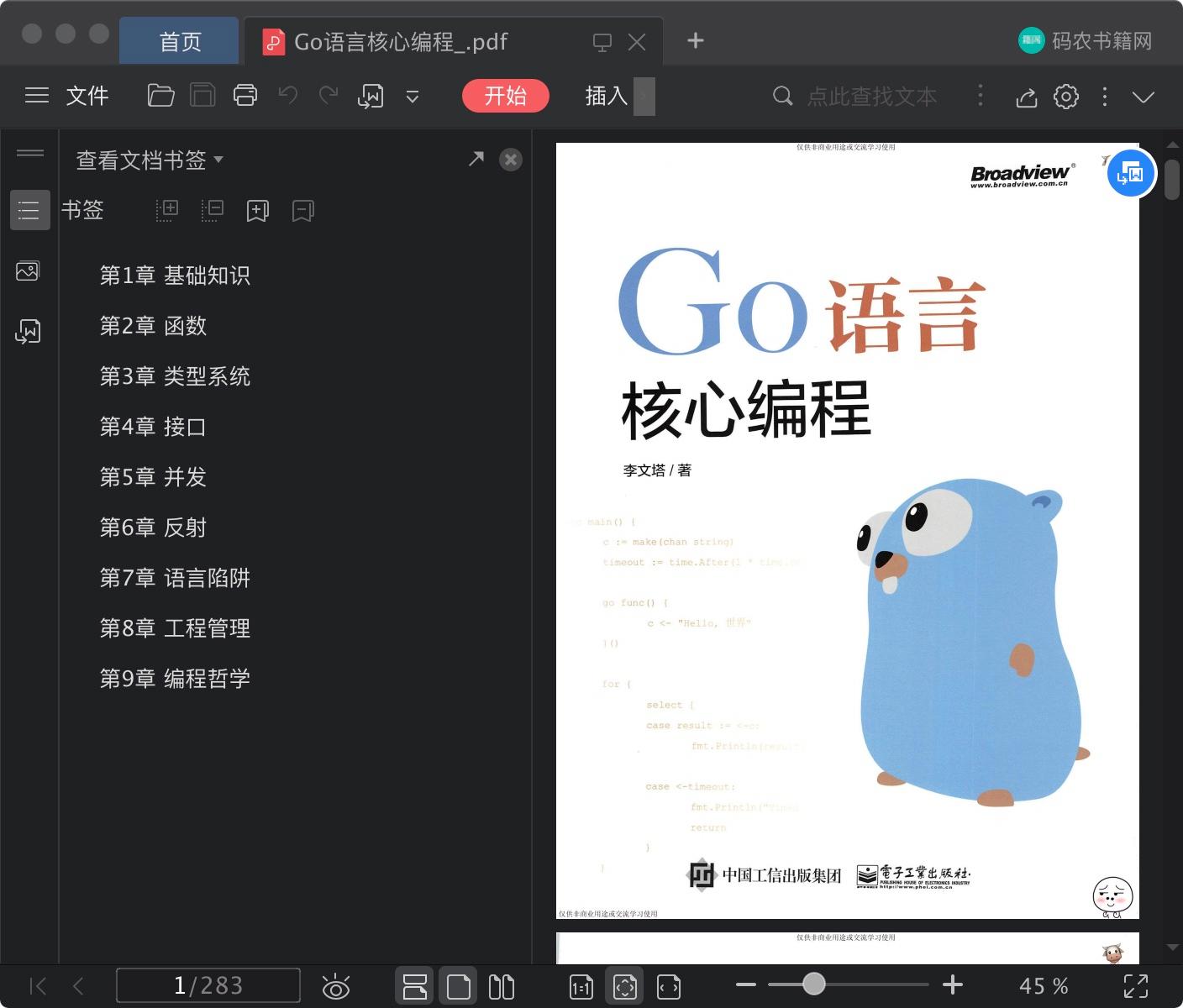Go to bookmark 第5章 并发
1183x1008 pixels.
153,477
